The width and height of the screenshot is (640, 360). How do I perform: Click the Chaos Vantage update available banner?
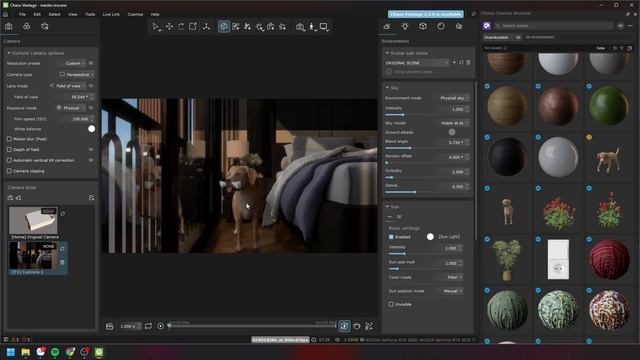coord(426,14)
